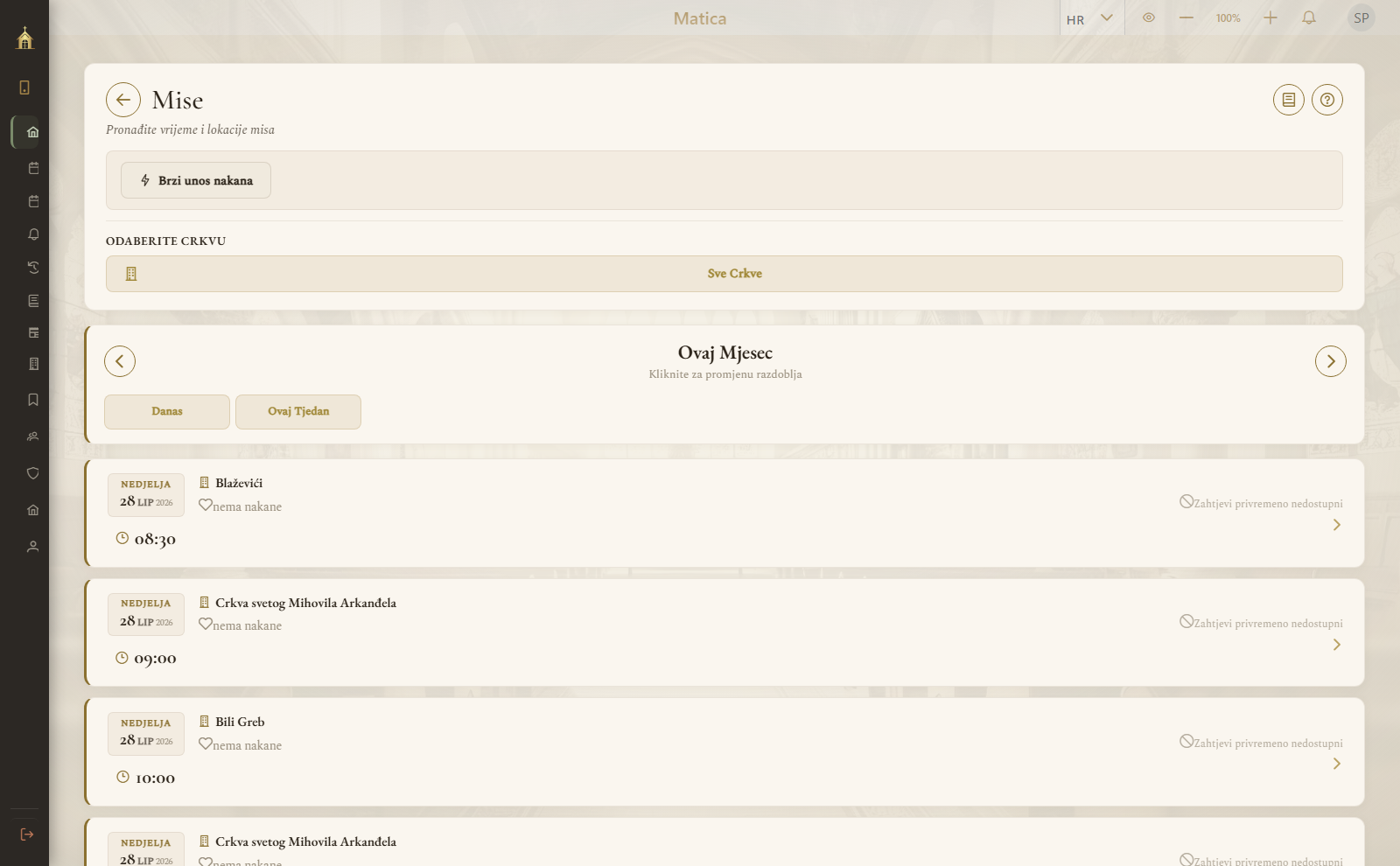1400x866 pixels.
Task: Open the bookmark icon in the sidebar
Action: tap(33, 400)
